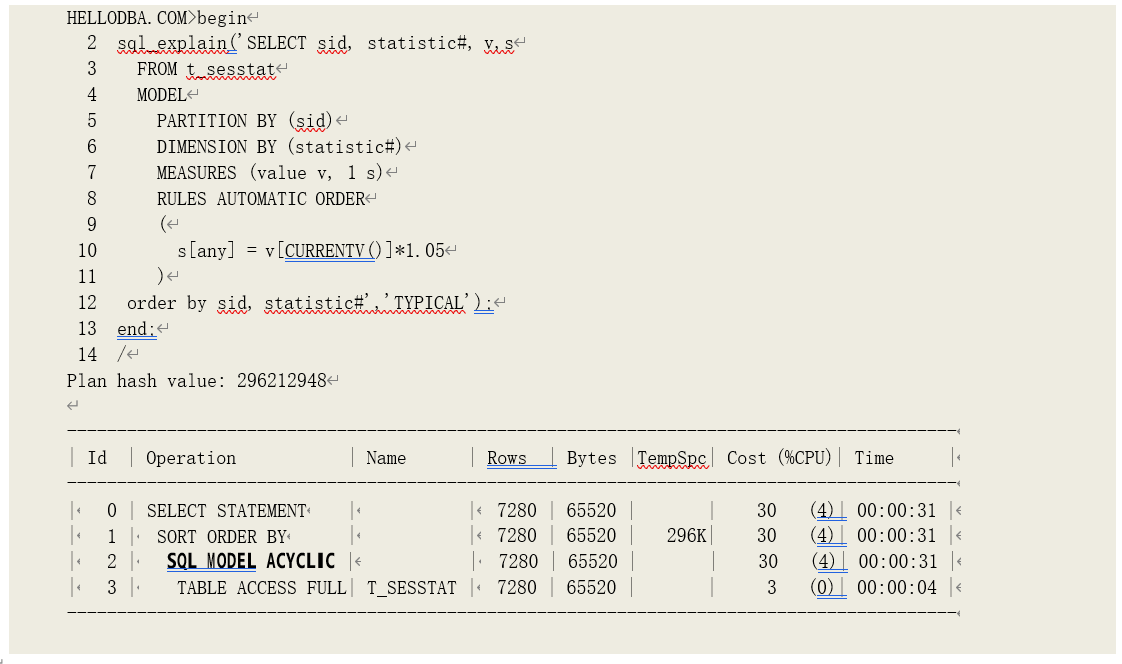Click the DIMENSION BY text
The width and height of the screenshot is (1122, 664).
point(216,147)
